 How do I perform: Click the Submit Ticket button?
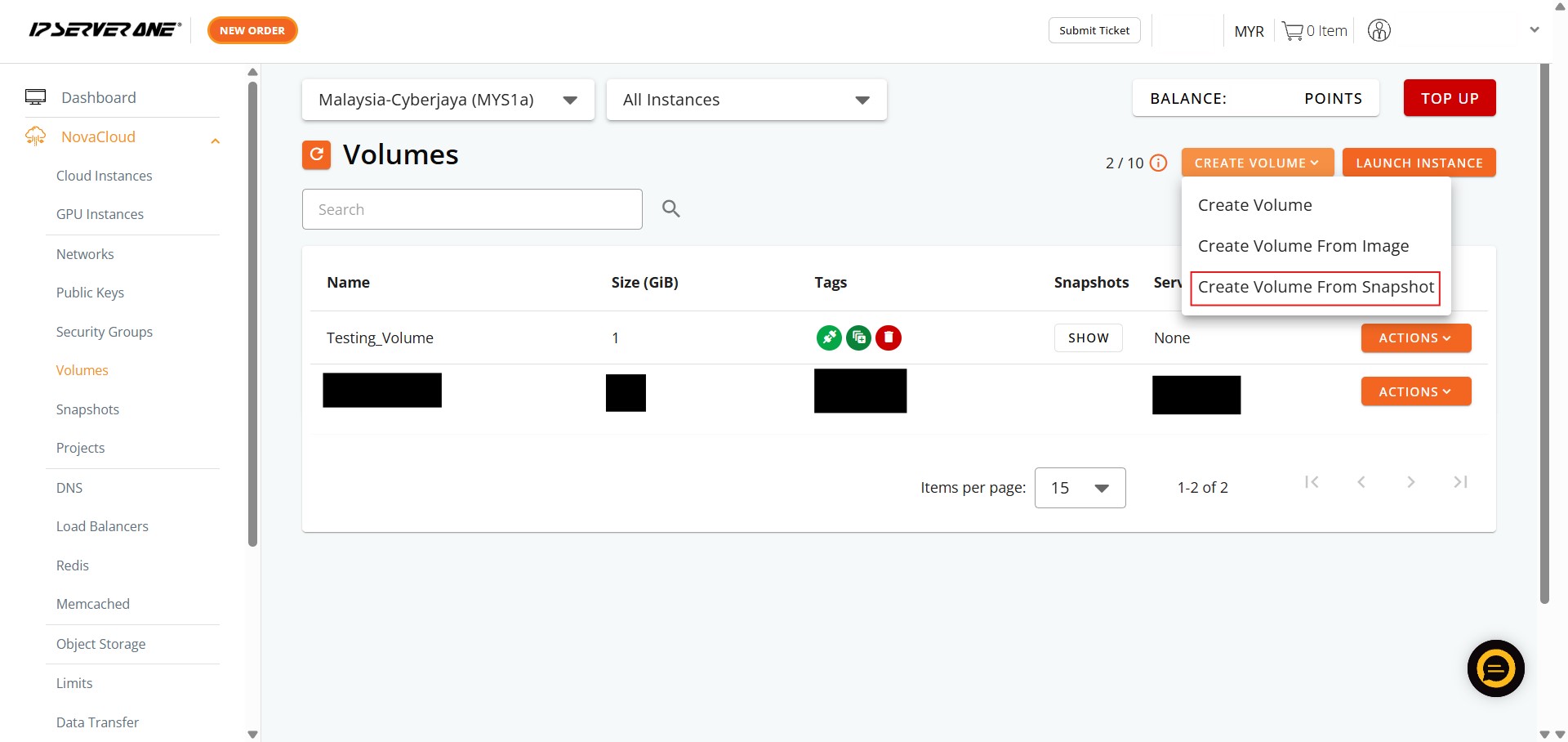coord(1094,30)
